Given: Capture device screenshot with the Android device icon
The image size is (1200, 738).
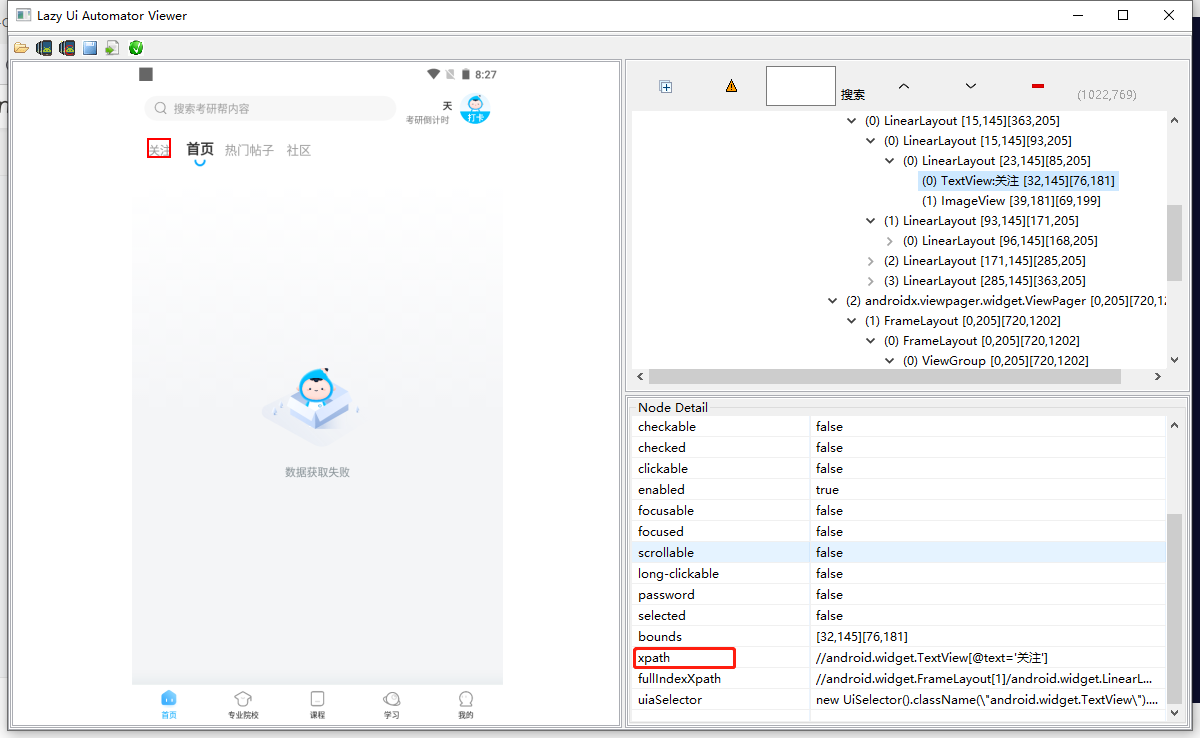Looking at the screenshot, I should [x=43, y=47].
